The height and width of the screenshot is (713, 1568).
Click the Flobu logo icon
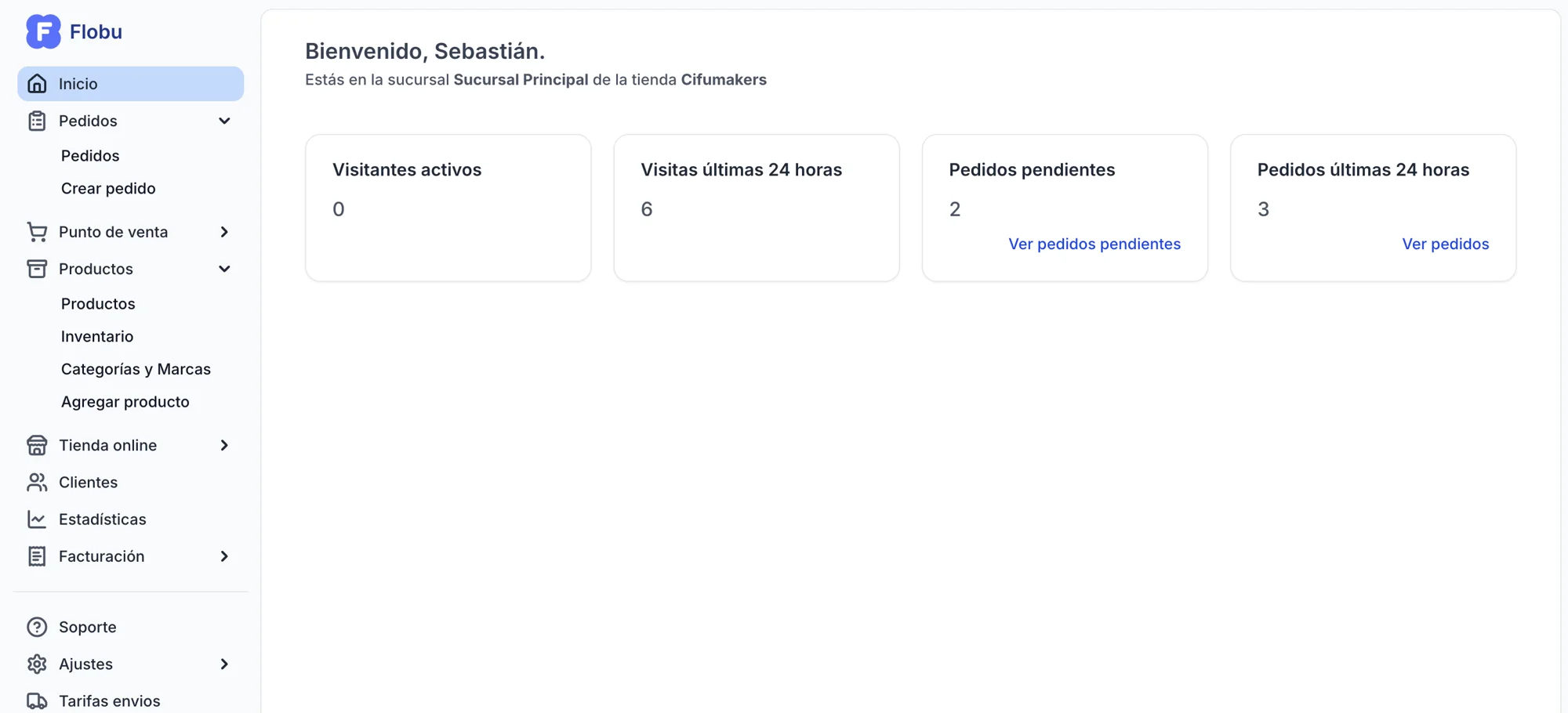(43, 31)
